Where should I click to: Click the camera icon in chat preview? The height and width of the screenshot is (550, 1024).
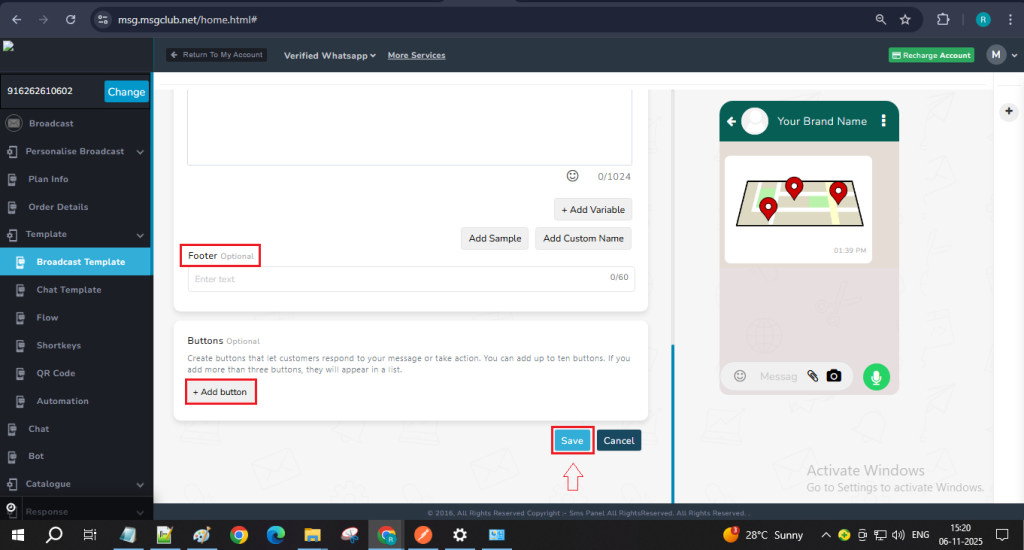[833, 376]
